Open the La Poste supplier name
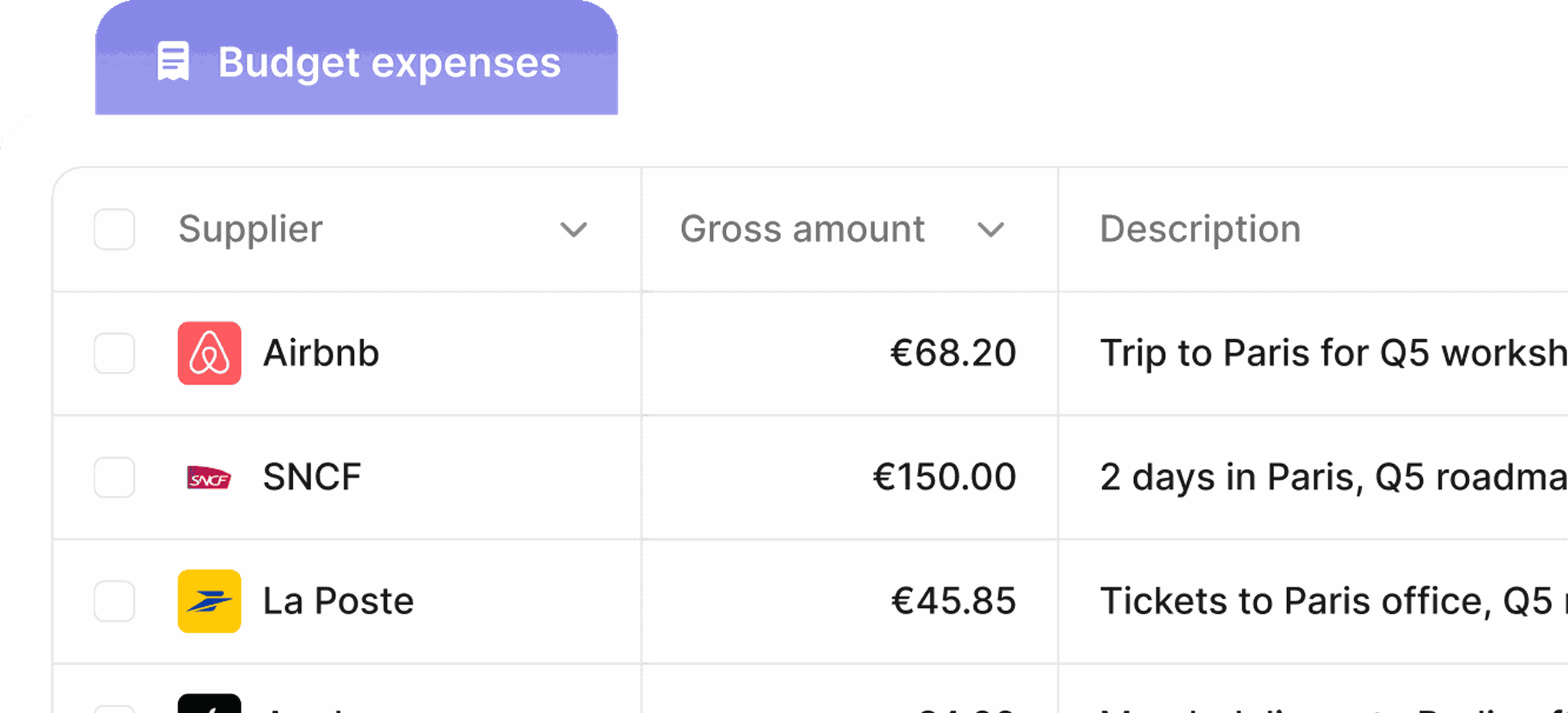This screenshot has height=713, width=1568. [338, 601]
